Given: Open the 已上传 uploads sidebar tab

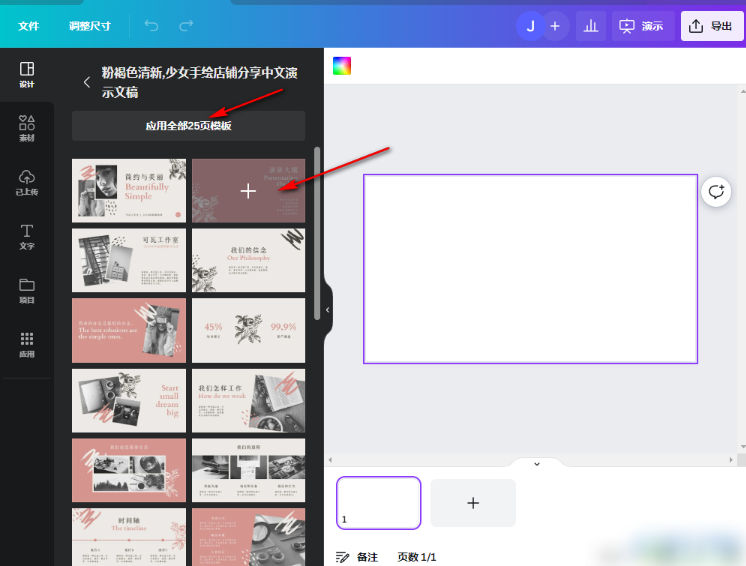Looking at the screenshot, I should coord(27,183).
